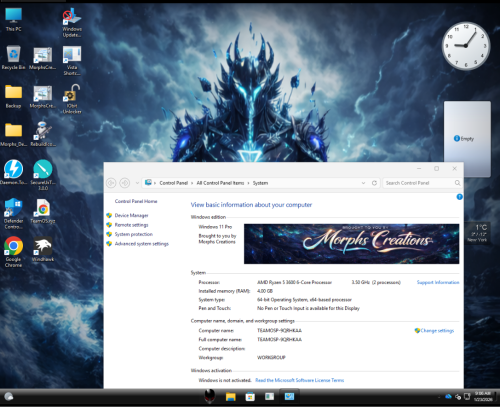Image resolution: width=500 pixels, height=407 pixels.
Task: Click the Back arrow in Control Panel
Action: (x=111, y=183)
